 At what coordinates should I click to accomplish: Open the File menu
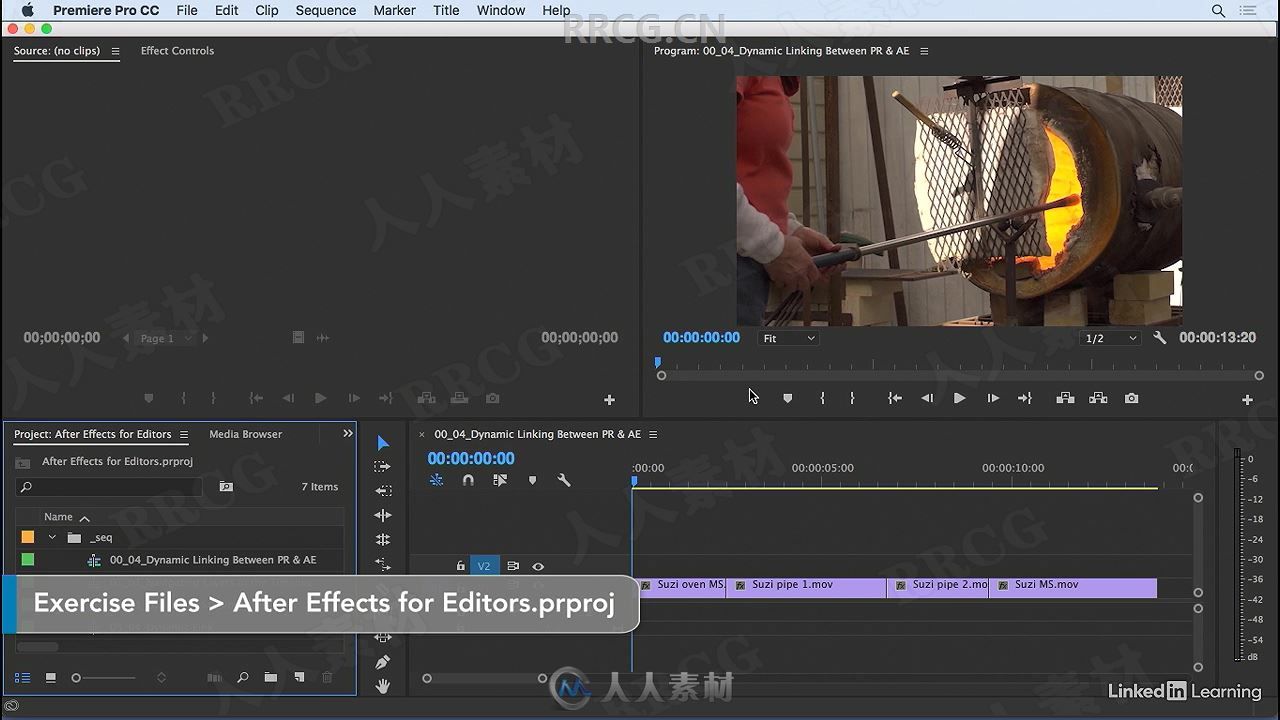click(x=187, y=10)
